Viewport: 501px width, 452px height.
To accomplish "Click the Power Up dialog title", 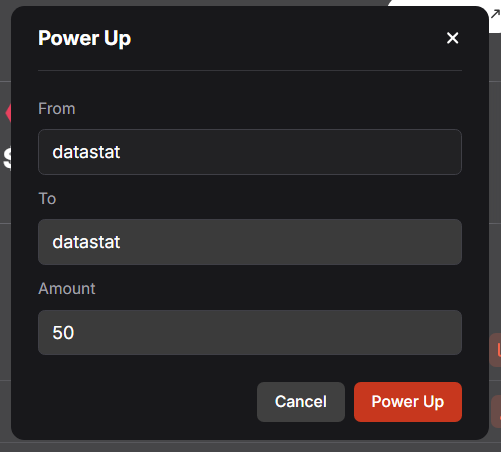I will point(84,39).
